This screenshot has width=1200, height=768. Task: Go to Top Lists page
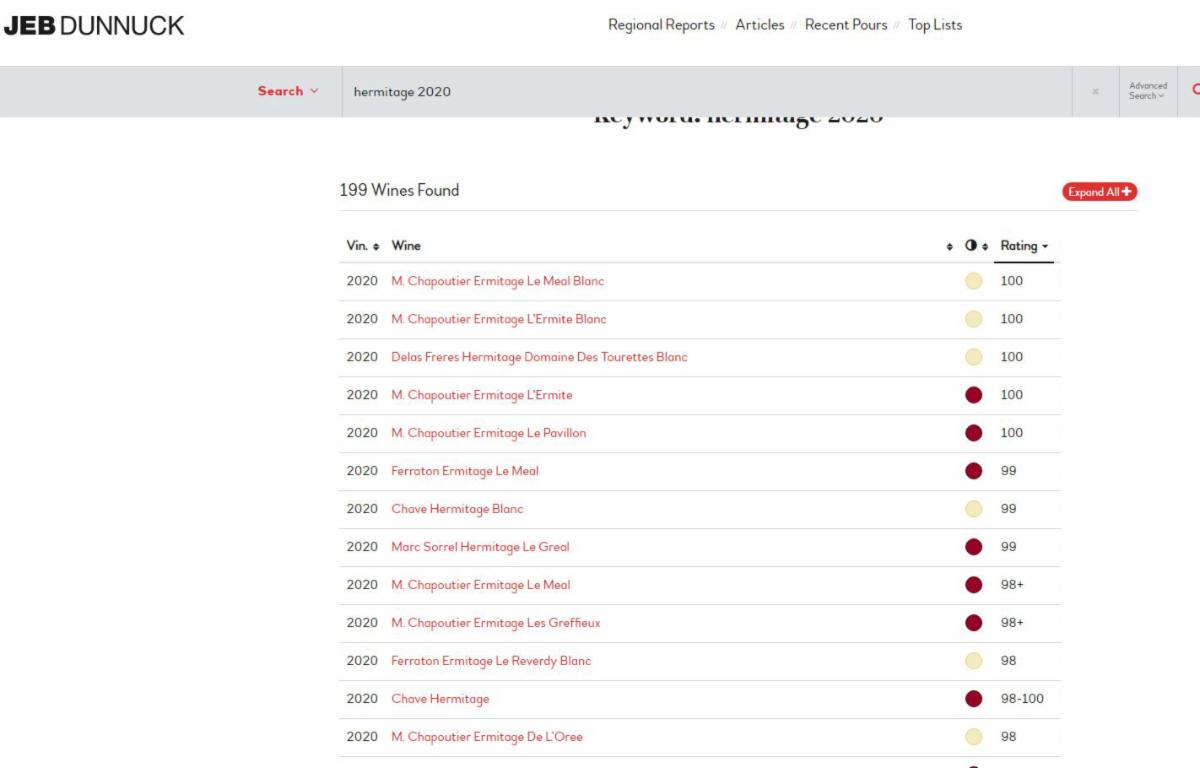tap(935, 25)
